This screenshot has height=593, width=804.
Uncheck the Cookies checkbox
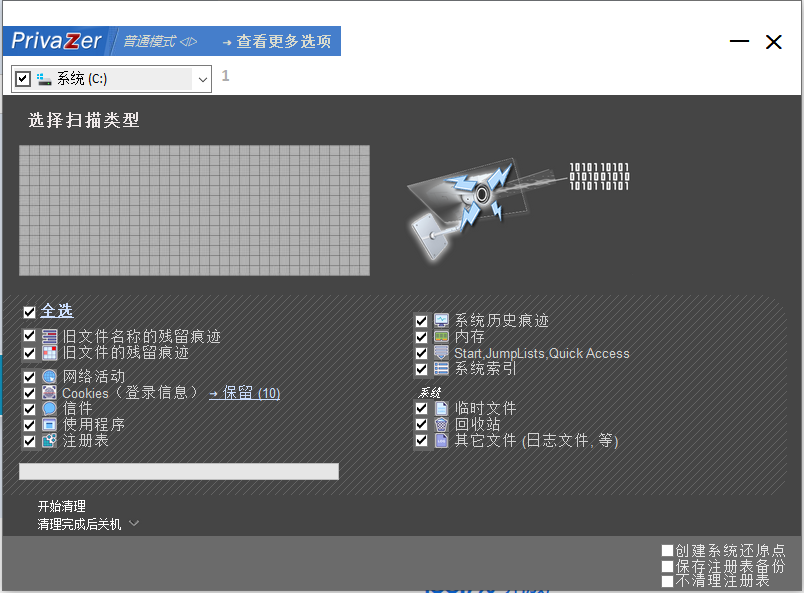pyautogui.click(x=29, y=393)
